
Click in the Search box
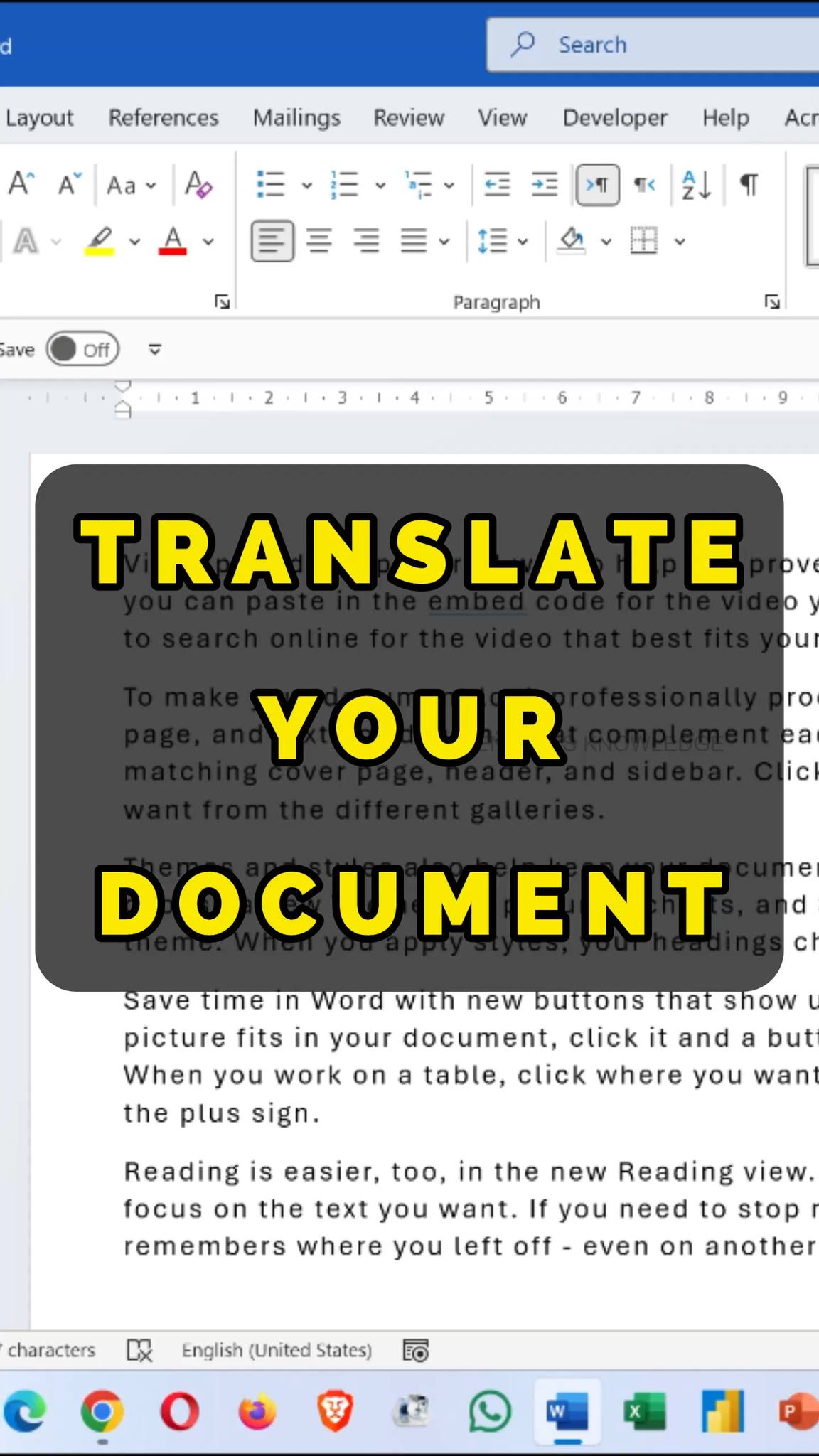point(653,45)
